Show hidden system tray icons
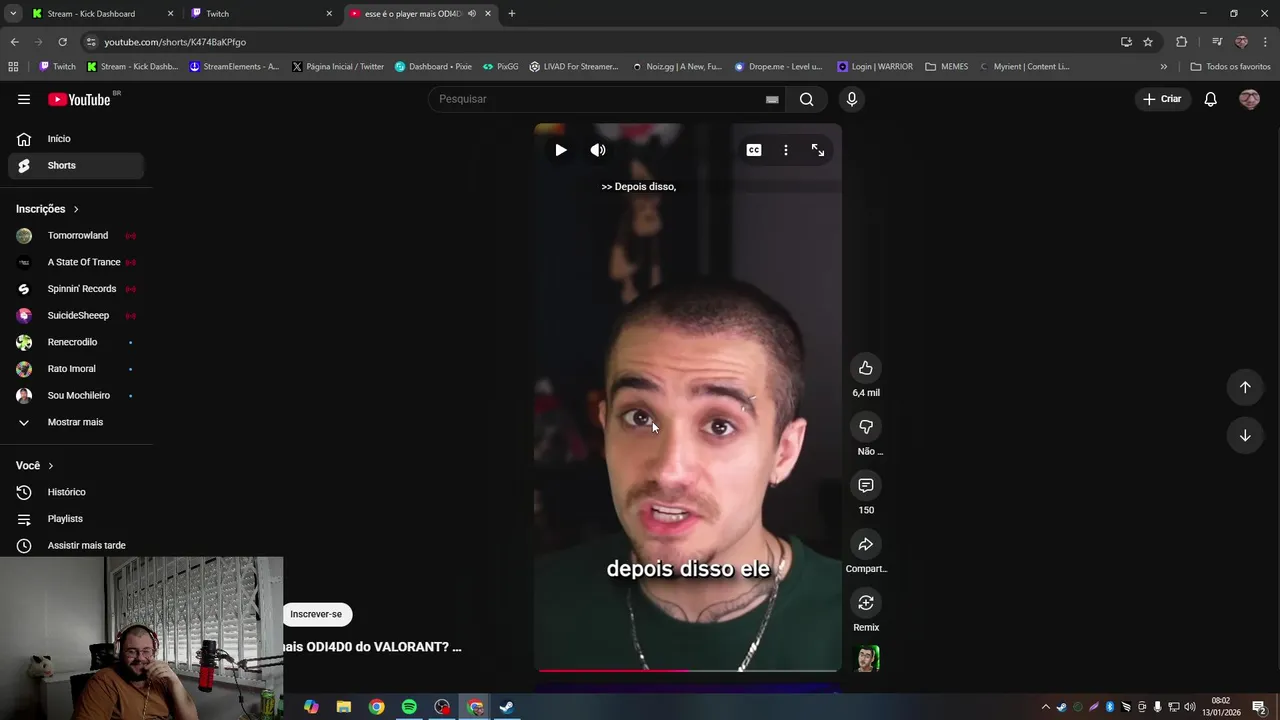The image size is (1280, 720). click(x=1046, y=707)
